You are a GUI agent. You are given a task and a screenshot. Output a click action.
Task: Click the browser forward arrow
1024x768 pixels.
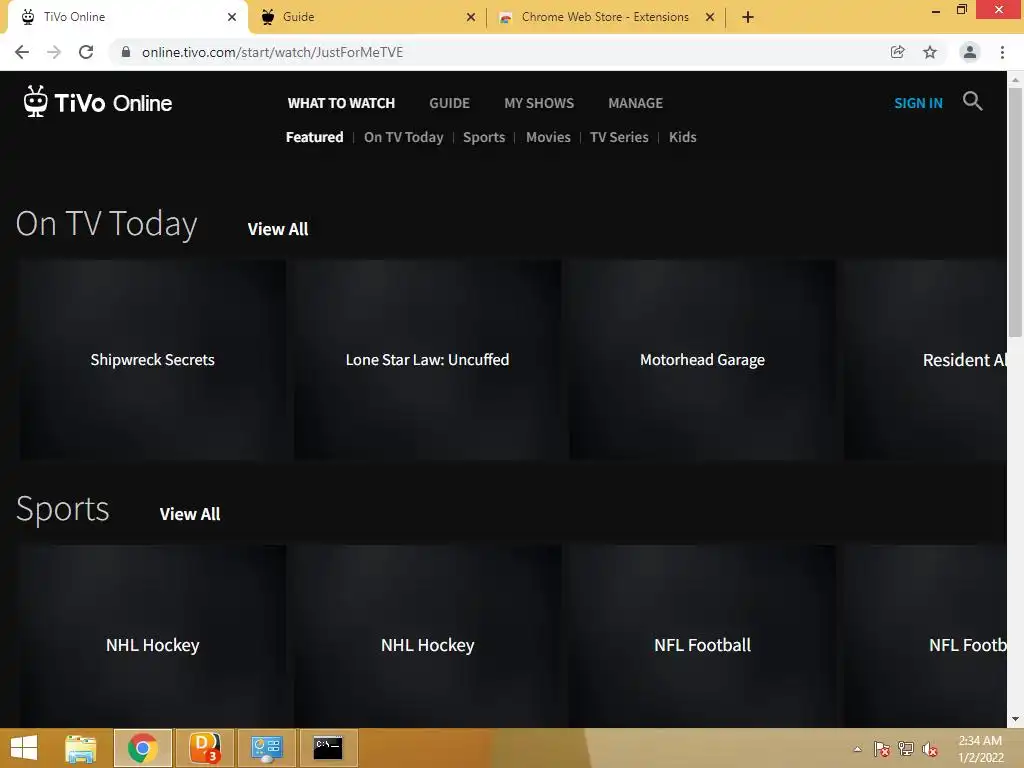[x=54, y=52]
